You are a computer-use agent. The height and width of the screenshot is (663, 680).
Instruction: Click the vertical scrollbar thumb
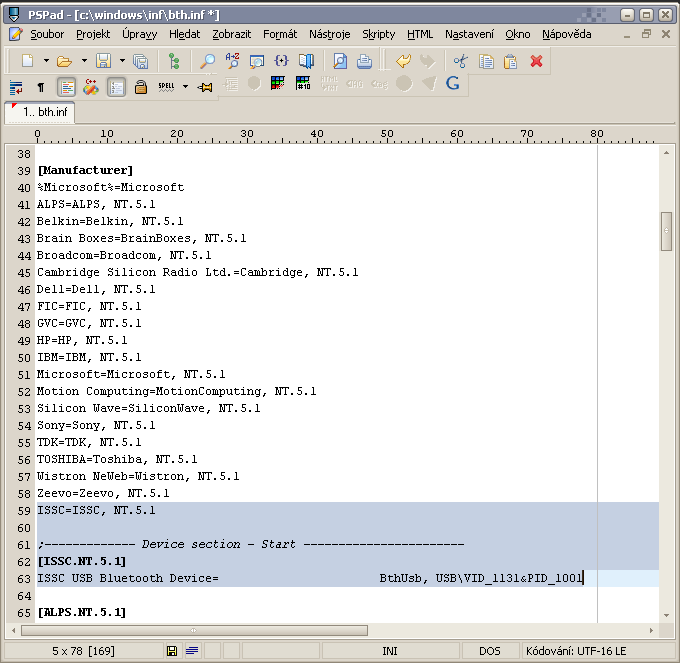(666, 231)
